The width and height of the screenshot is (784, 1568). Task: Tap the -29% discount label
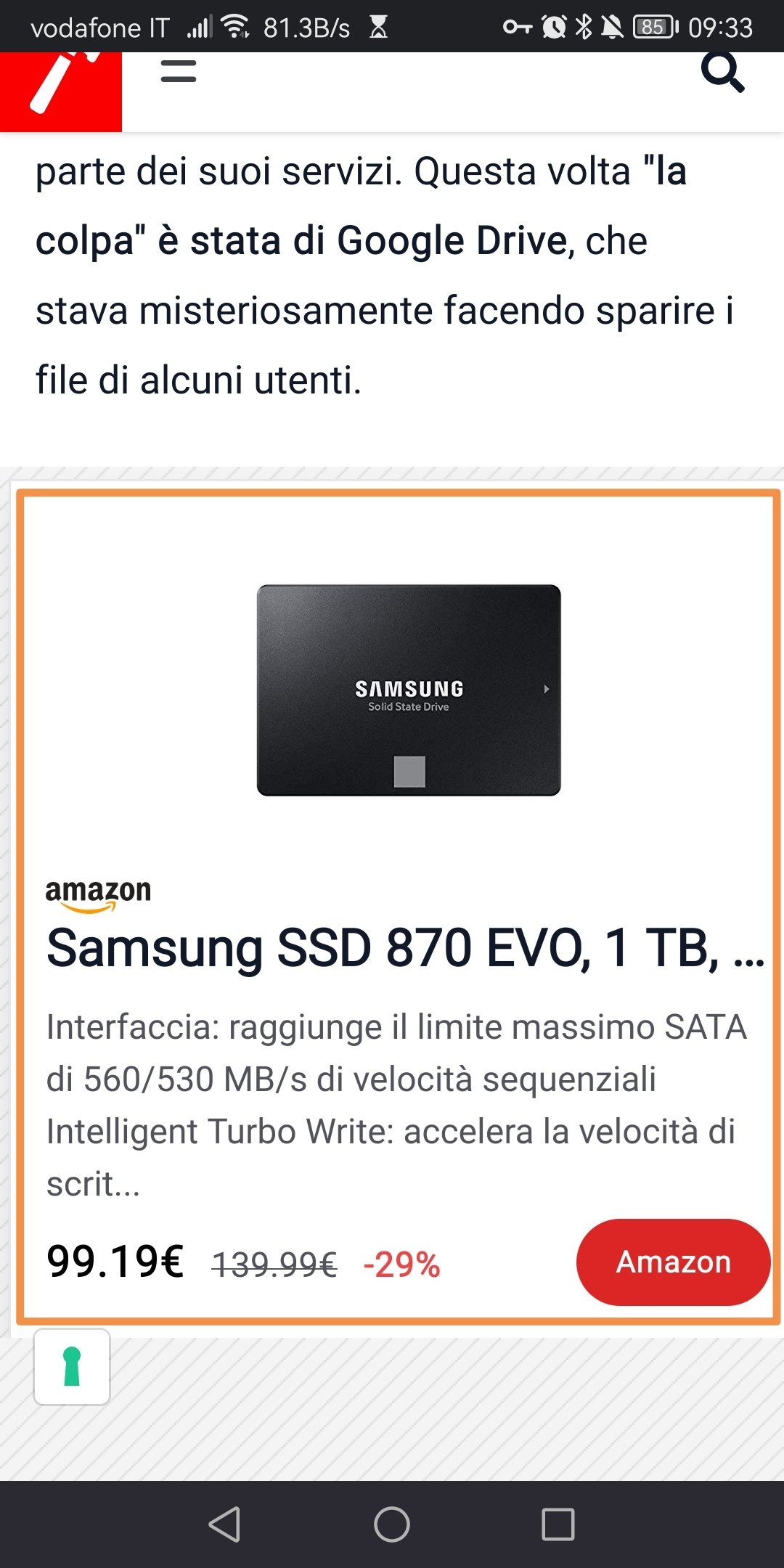(401, 1265)
